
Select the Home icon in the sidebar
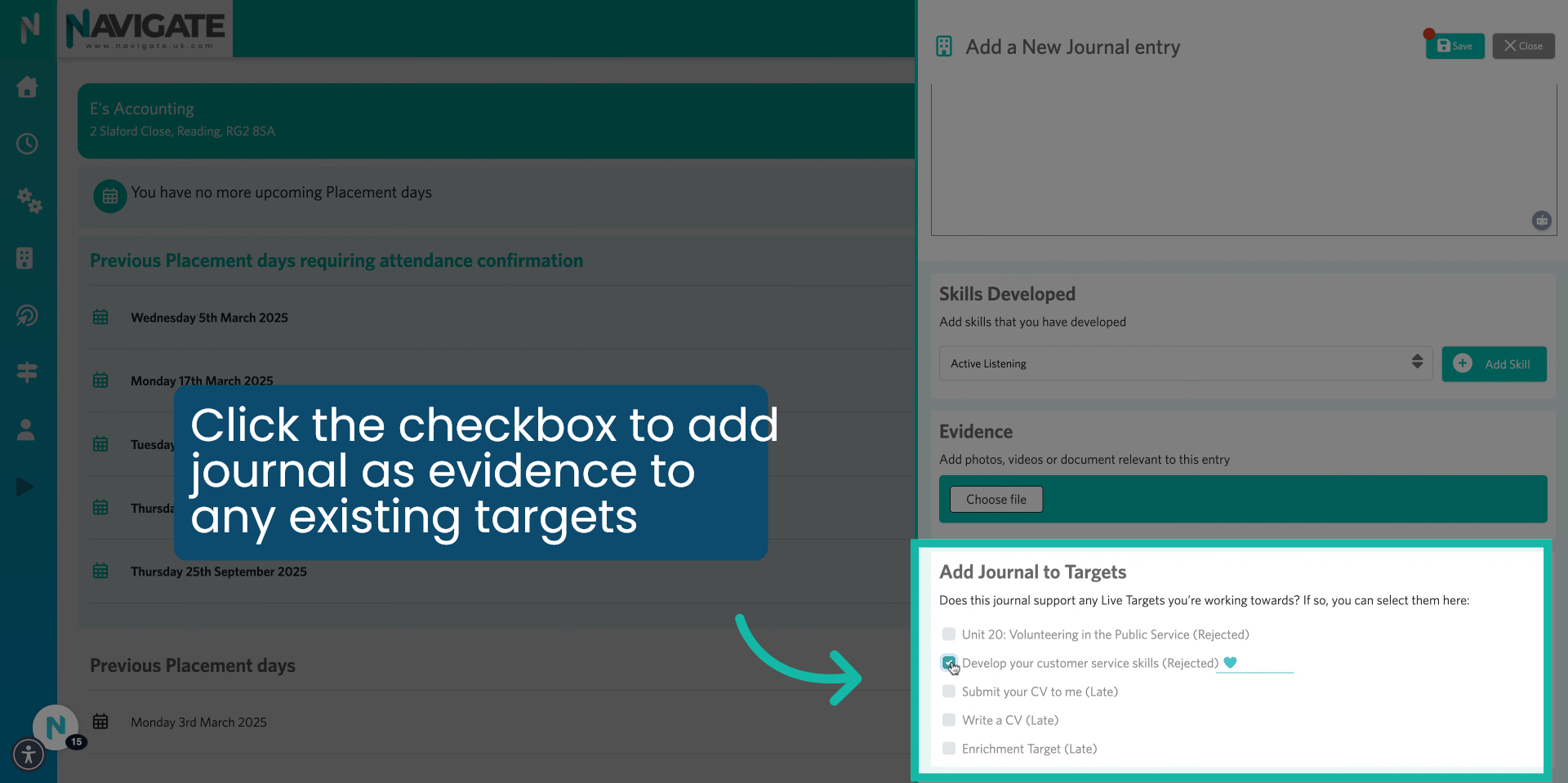point(27,87)
